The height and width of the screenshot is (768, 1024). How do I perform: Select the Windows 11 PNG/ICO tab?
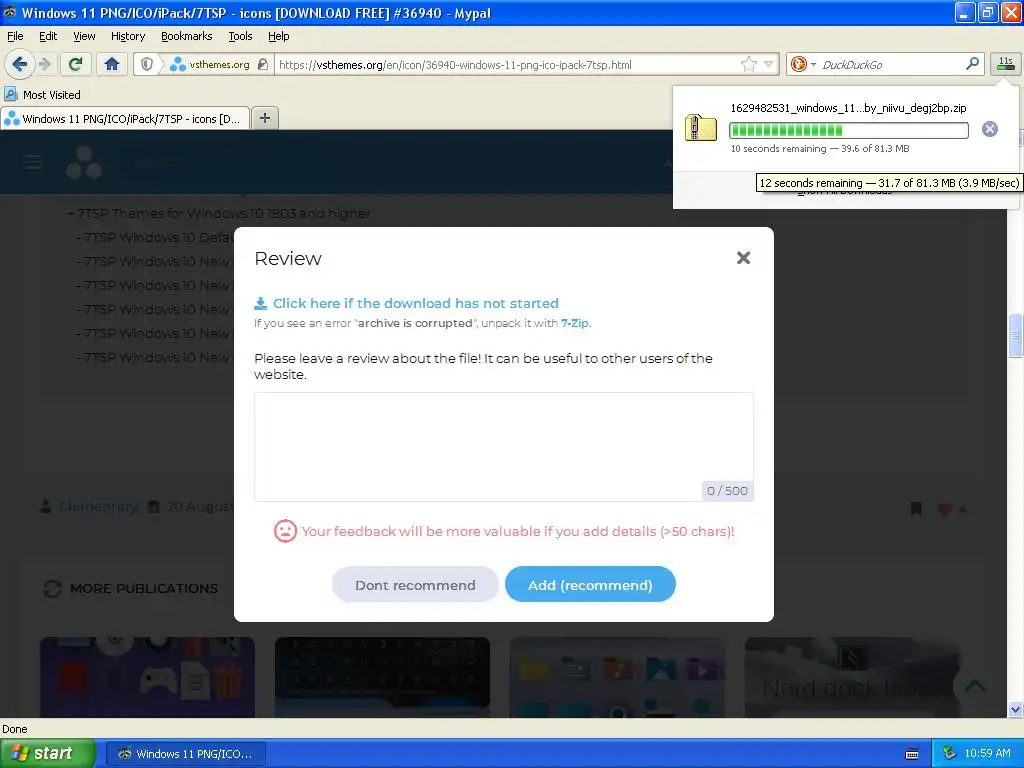(x=125, y=119)
